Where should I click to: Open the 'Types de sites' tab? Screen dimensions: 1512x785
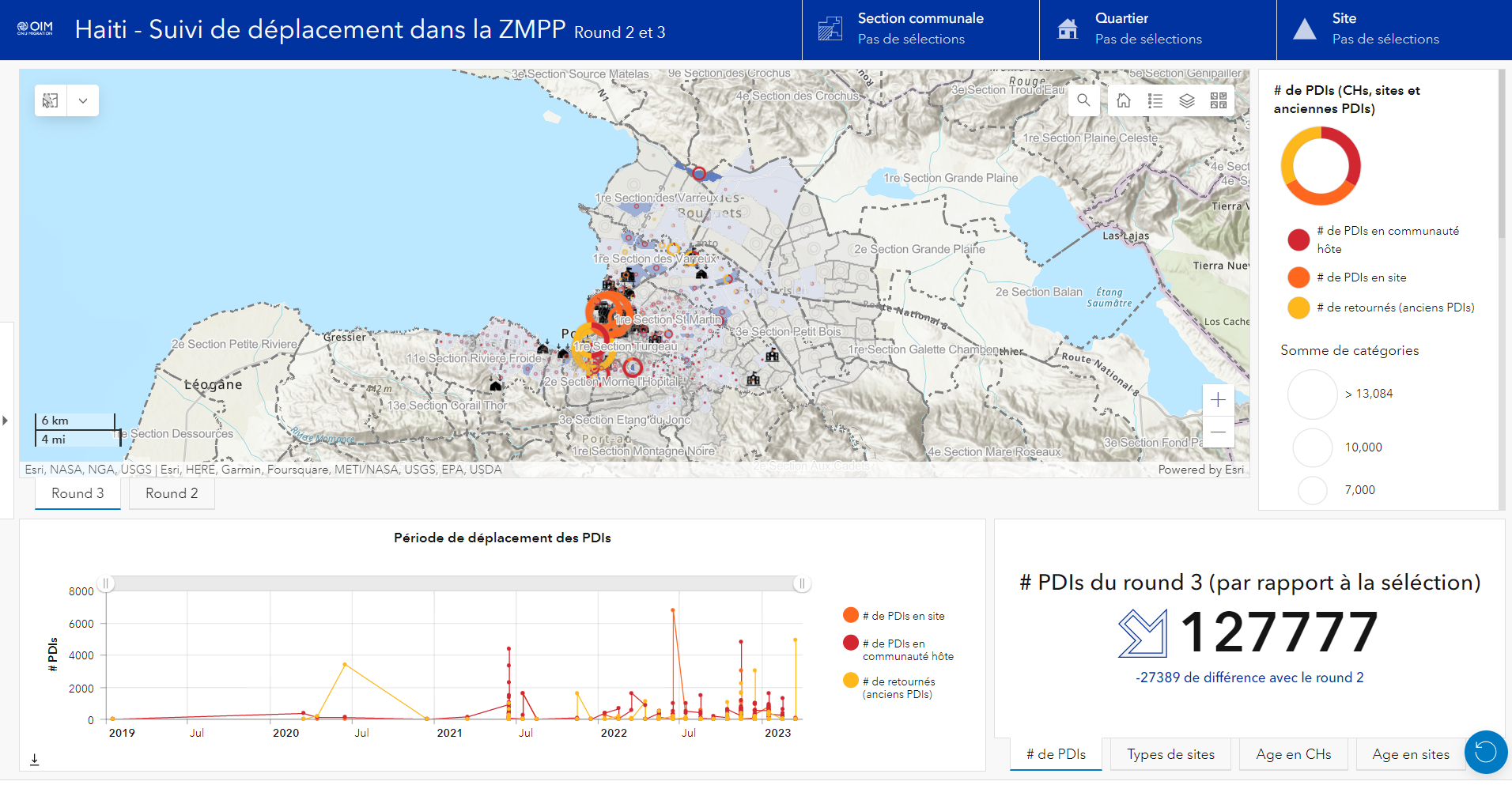point(1170,753)
